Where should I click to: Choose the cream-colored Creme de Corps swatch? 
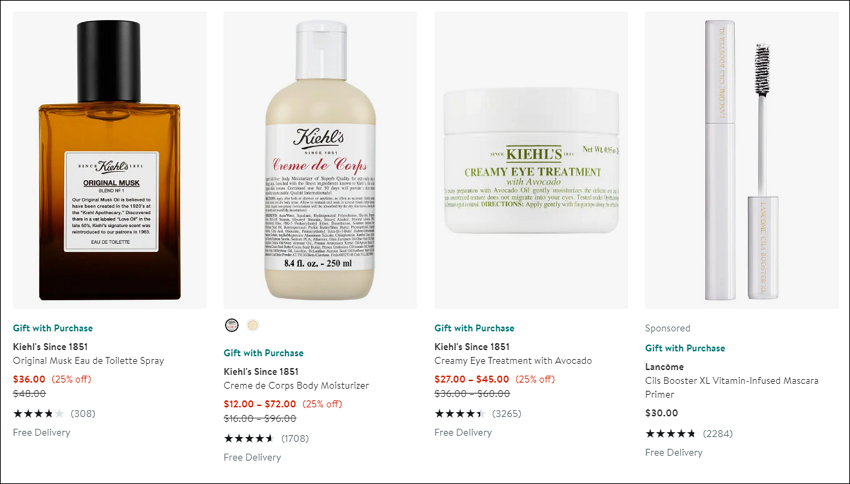pyautogui.click(x=253, y=325)
